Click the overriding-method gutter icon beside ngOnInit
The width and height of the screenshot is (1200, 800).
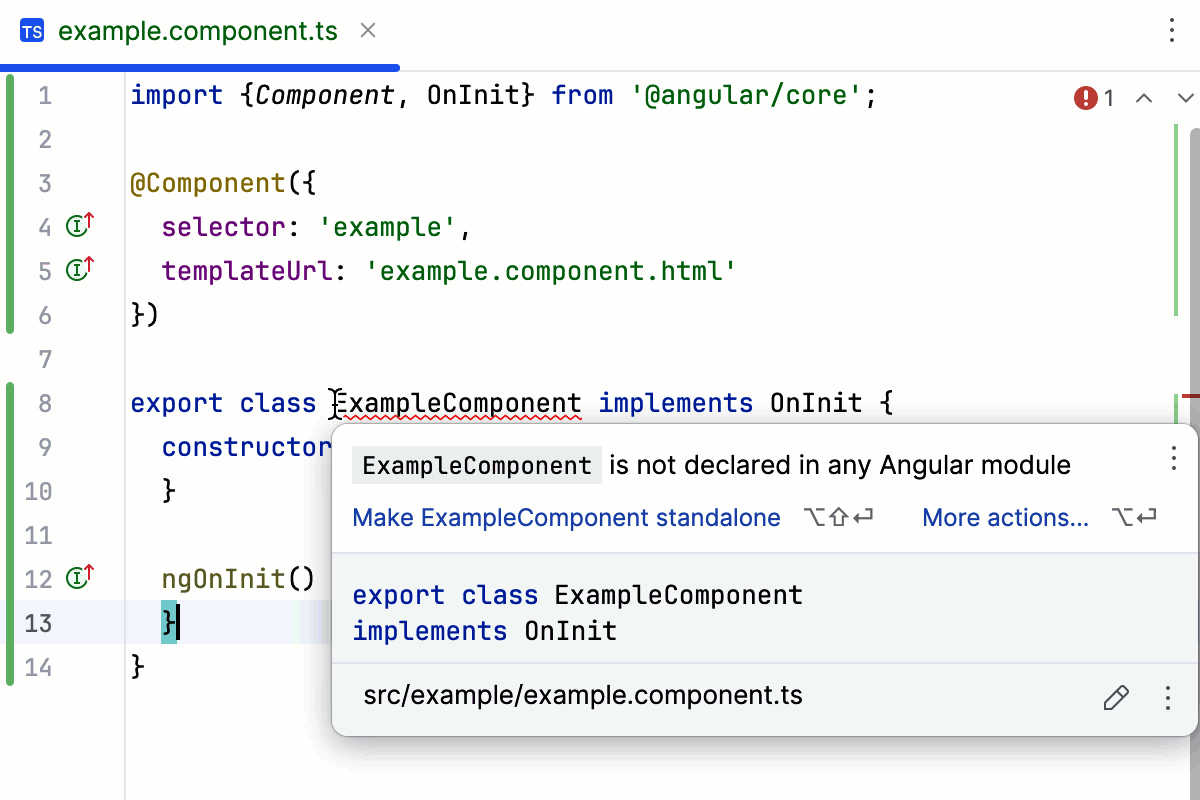click(78, 577)
